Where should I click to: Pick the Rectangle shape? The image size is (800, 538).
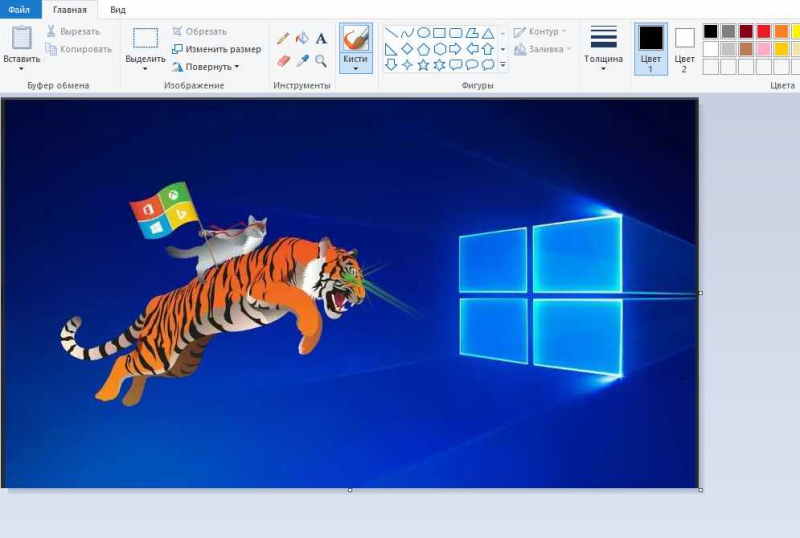(439, 33)
